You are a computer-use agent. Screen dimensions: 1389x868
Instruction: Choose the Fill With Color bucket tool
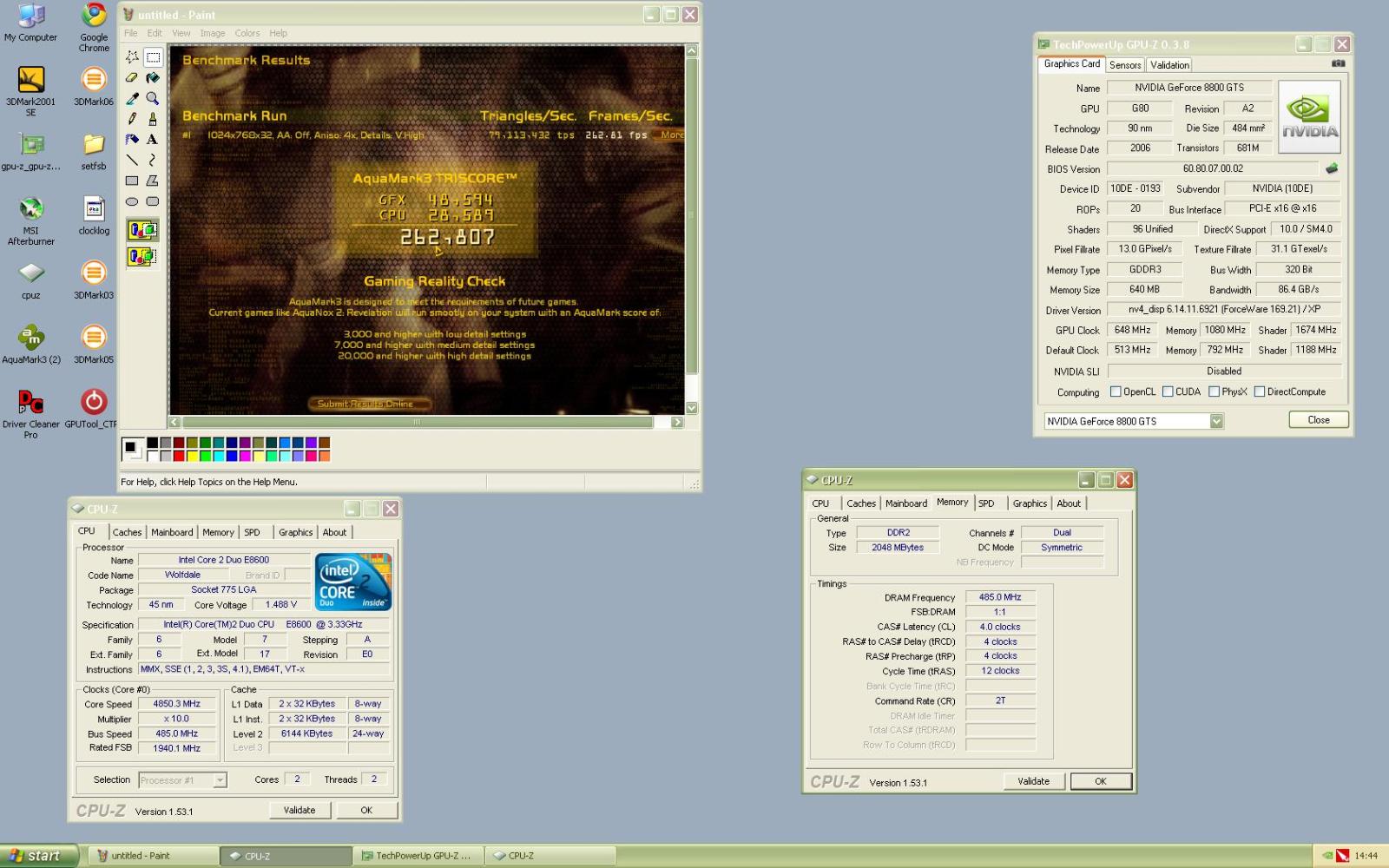pos(153,78)
